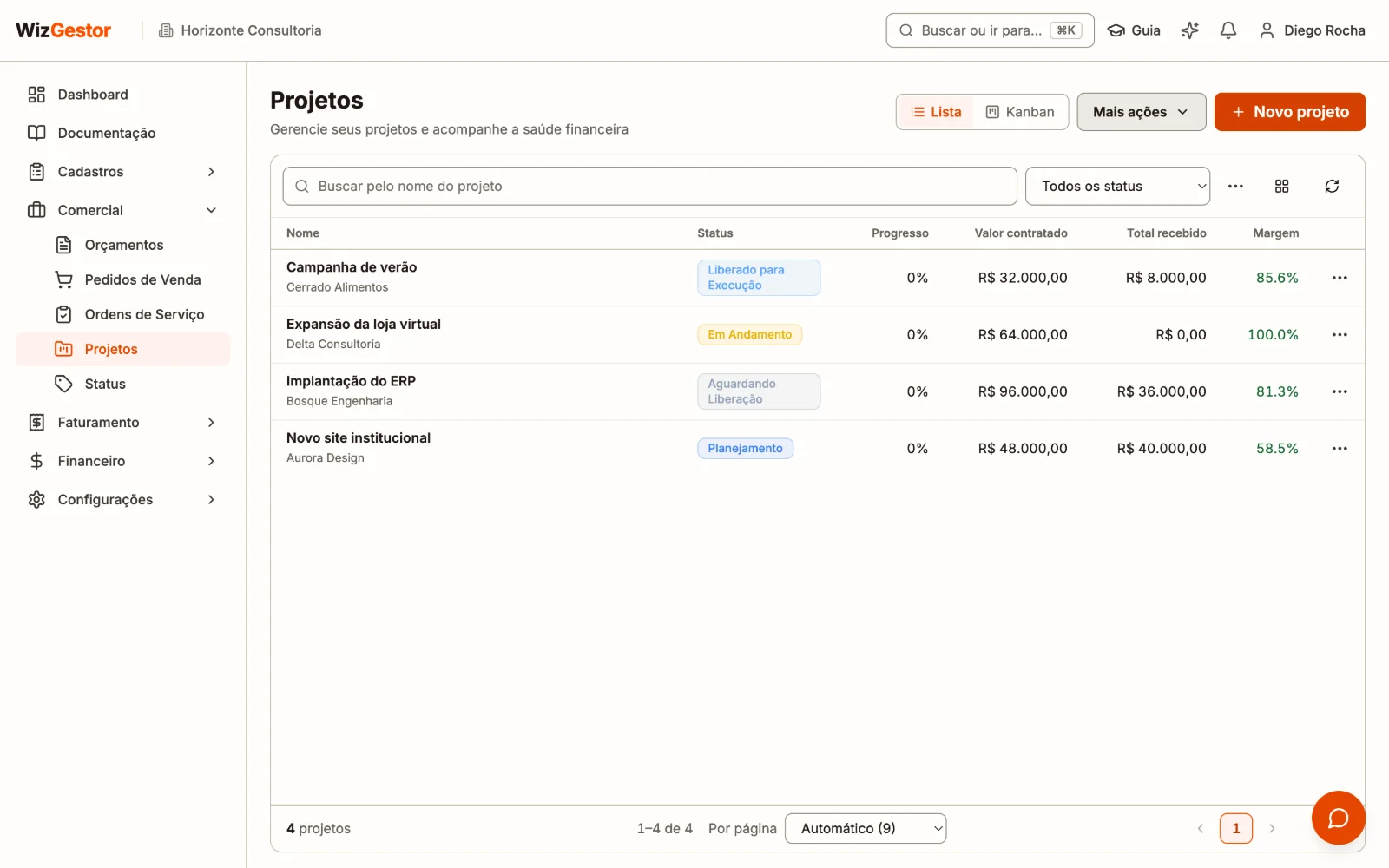This screenshot has width=1389, height=868.
Task: Create a Novo projeto
Action: (x=1289, y=112)
